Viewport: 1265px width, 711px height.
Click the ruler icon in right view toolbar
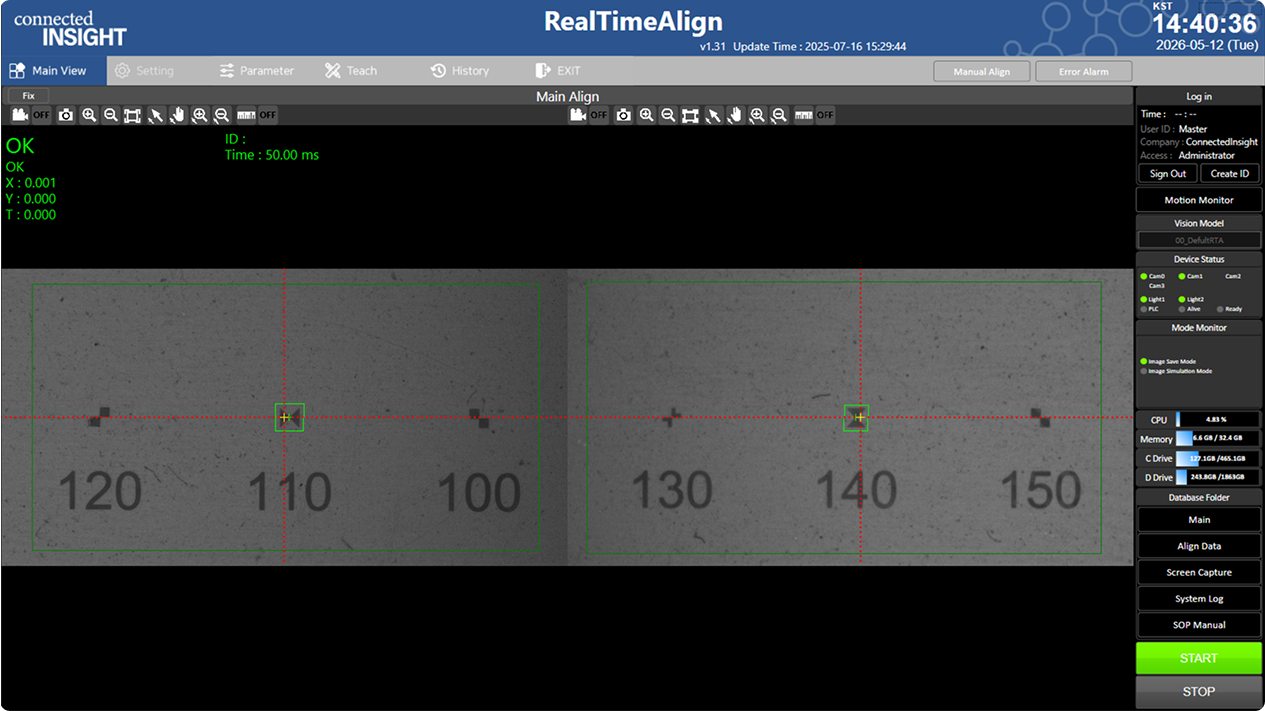pos(804,115)
